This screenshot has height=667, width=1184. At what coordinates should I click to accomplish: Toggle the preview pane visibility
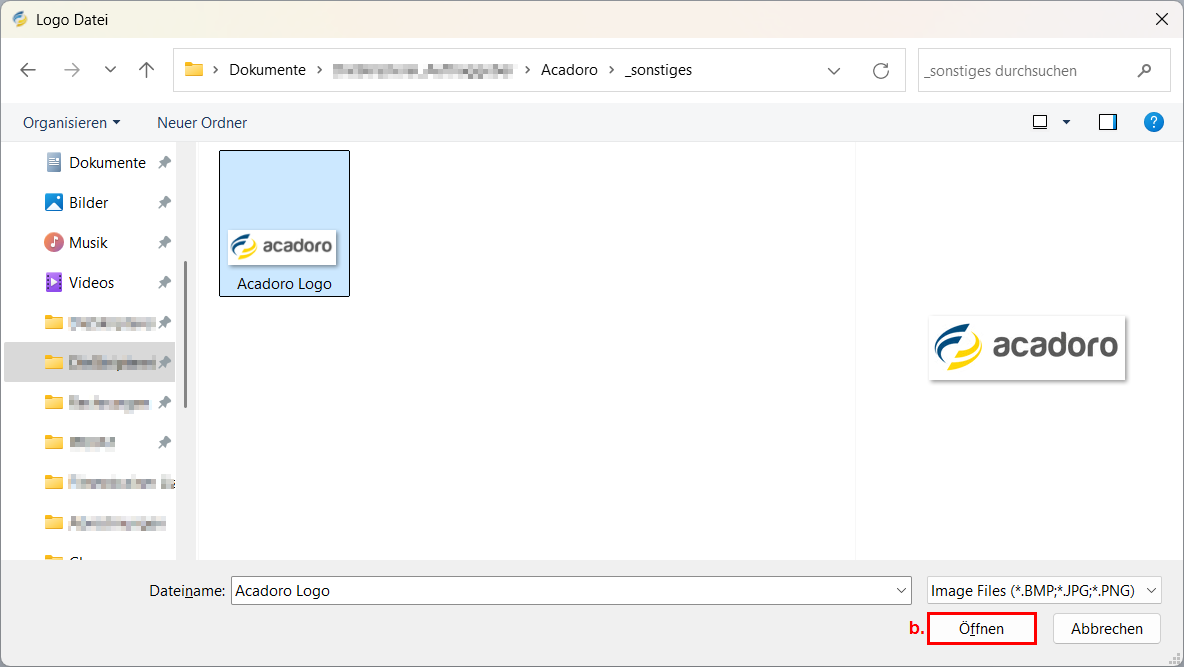tap(1107, 121)
